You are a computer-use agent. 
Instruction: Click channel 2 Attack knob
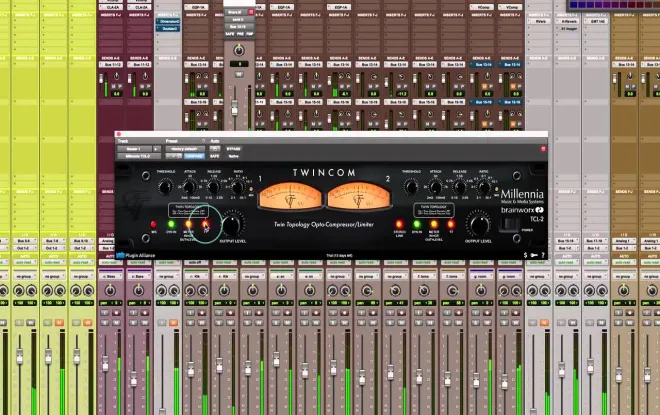[x=435, y=187]
